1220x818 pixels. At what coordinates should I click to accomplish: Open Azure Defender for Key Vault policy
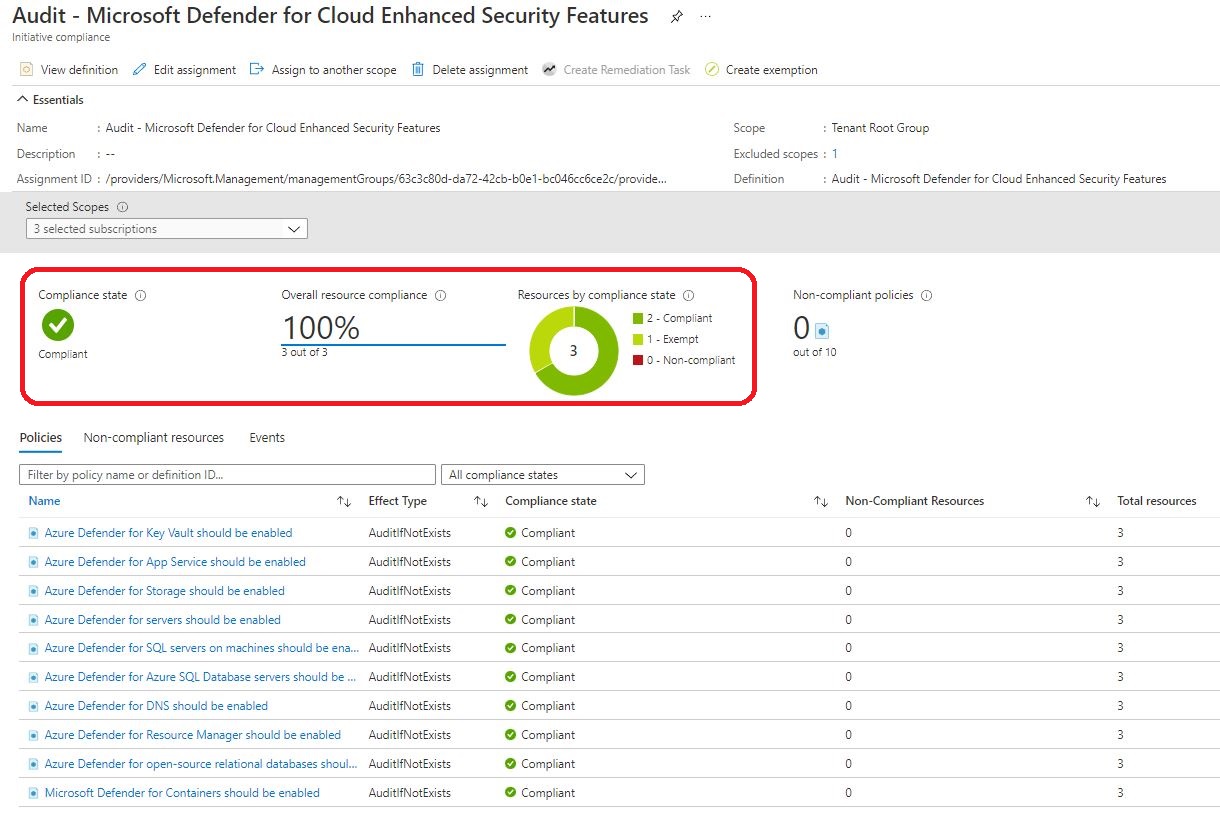[168, 533]
